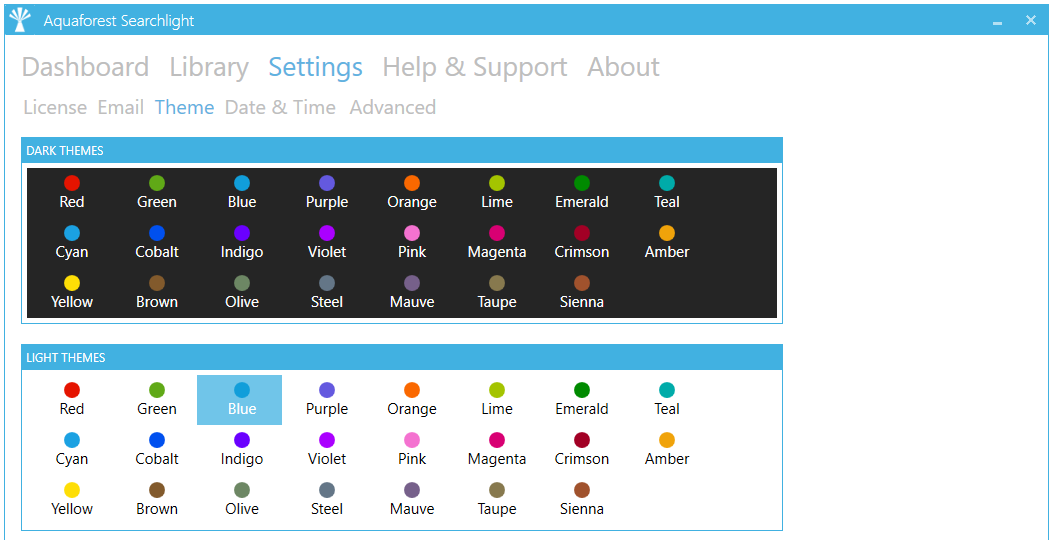Select the dark Red theme swatch
Screen dimensions: 1054x540
tap(72, 192)
